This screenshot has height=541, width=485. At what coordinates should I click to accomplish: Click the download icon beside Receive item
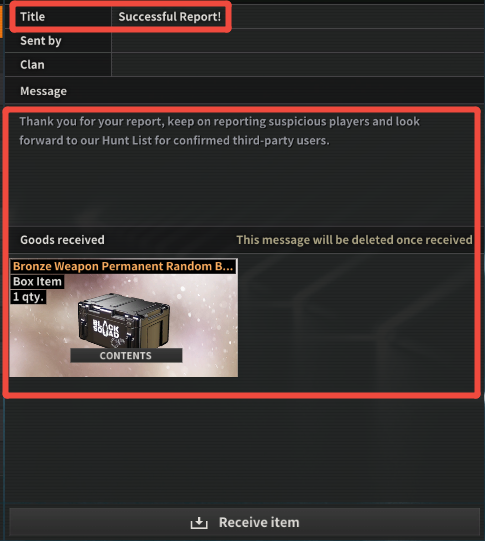tap(199, 522)
